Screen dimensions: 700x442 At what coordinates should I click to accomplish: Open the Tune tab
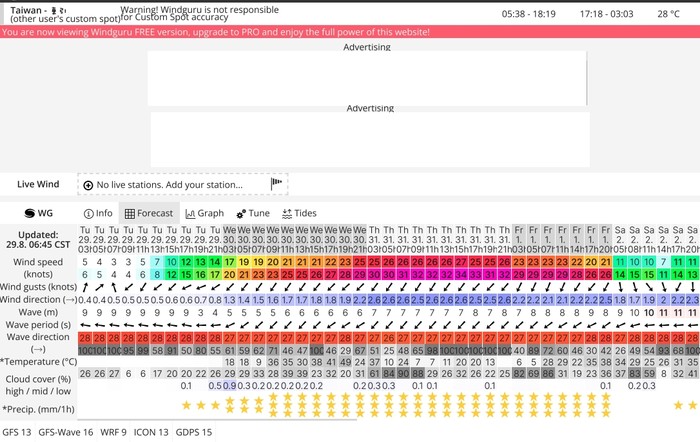click(253, 213)
